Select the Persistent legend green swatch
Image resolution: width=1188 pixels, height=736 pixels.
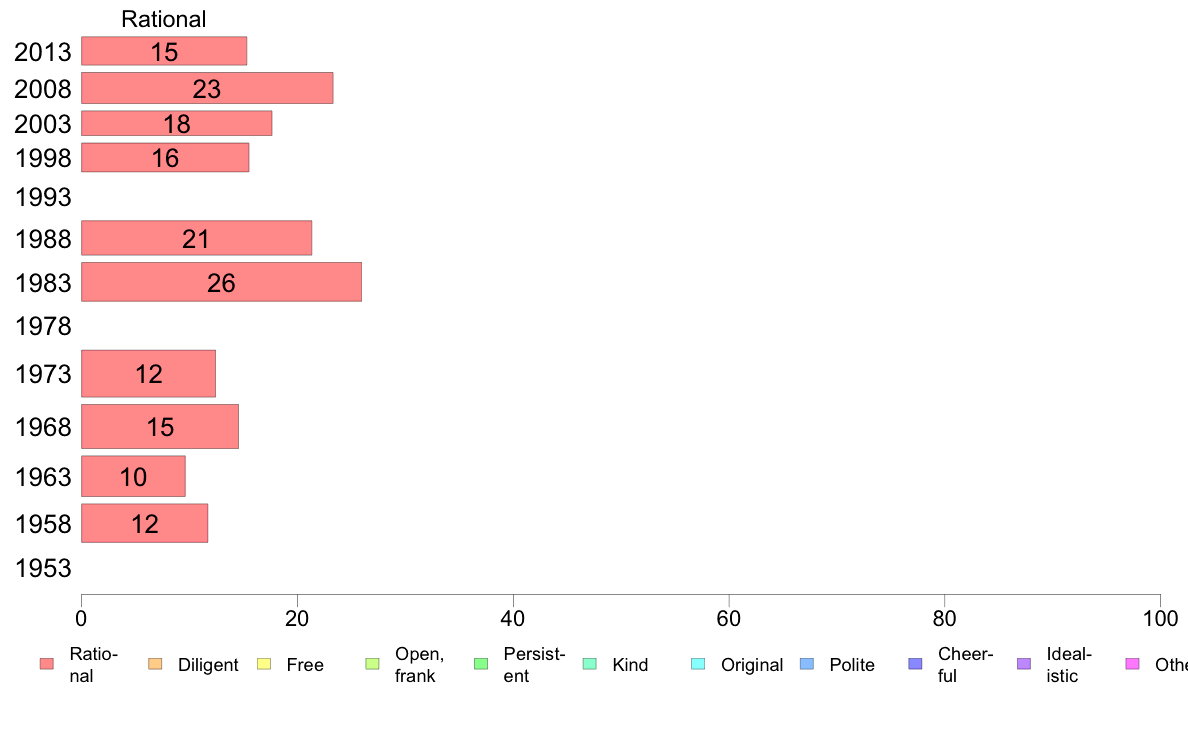tap(481, 664)
